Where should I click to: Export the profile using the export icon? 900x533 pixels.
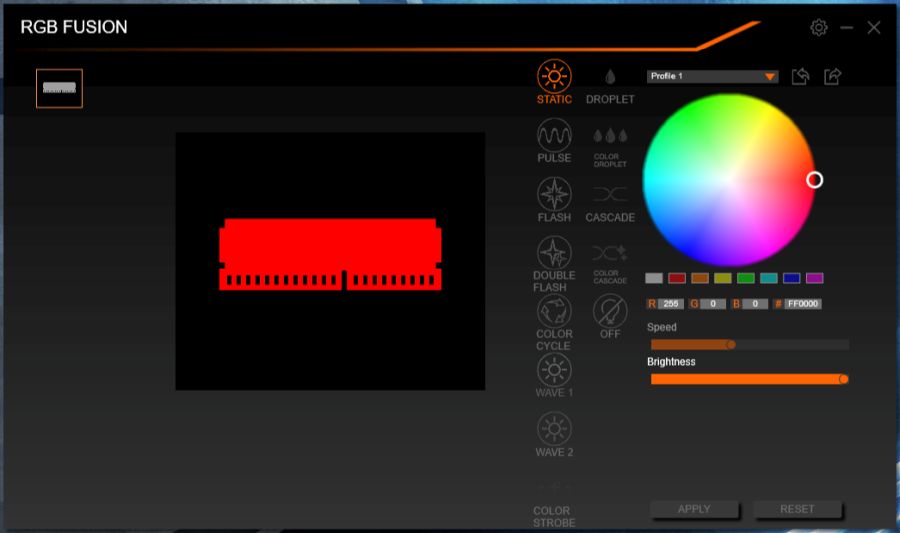tap(832, 76)
